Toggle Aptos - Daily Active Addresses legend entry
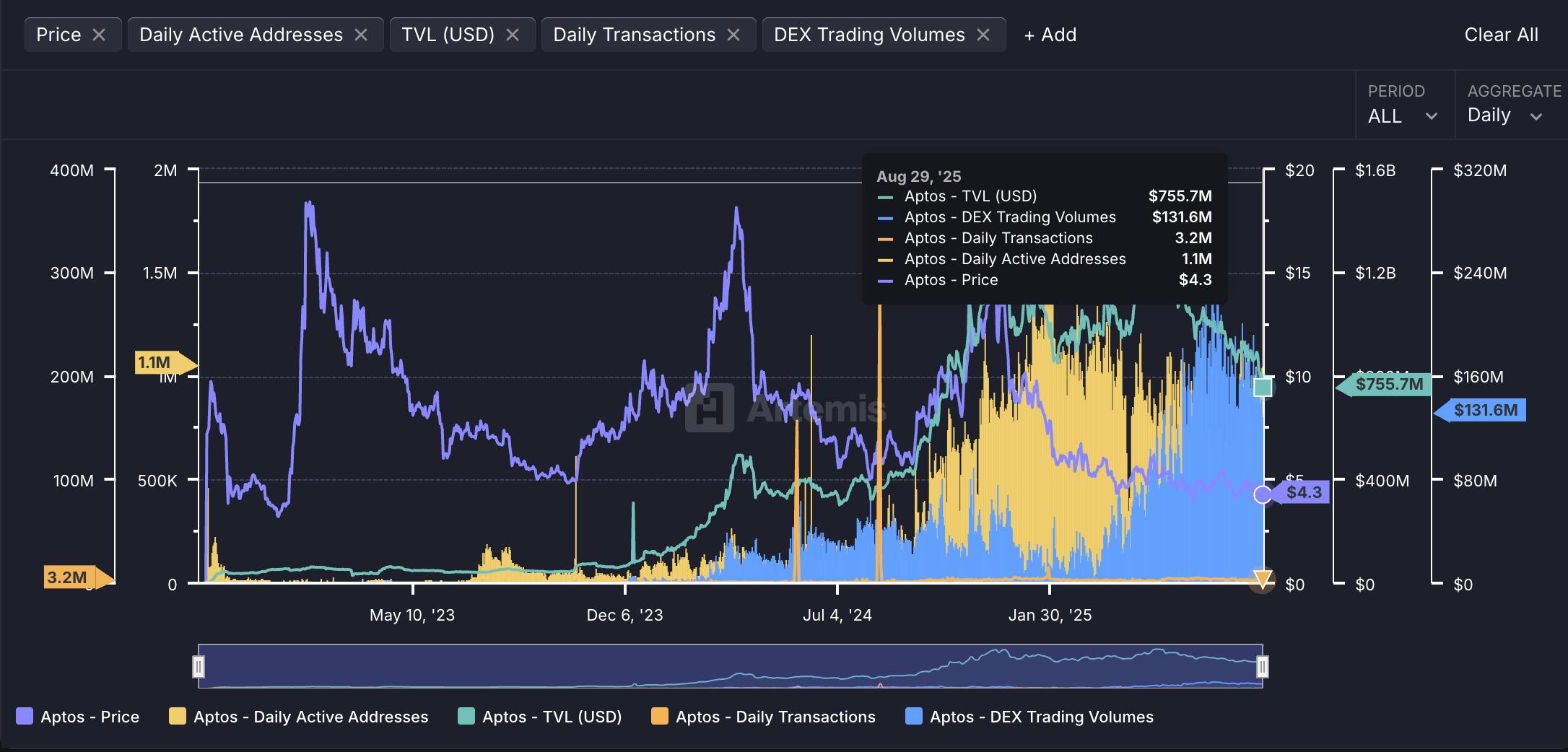Image resolution: width=1568 pixels, height=752 pixels. [298, 717]
